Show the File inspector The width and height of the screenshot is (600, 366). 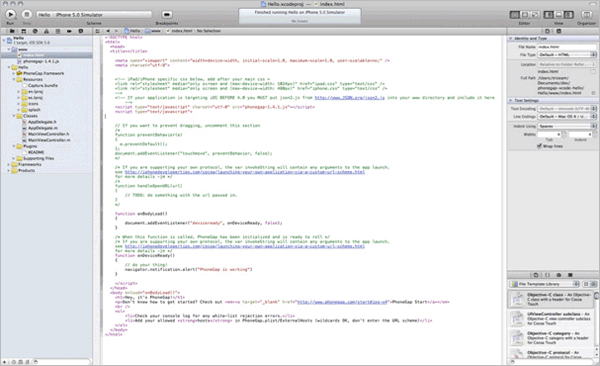click(x=547, y=31)
